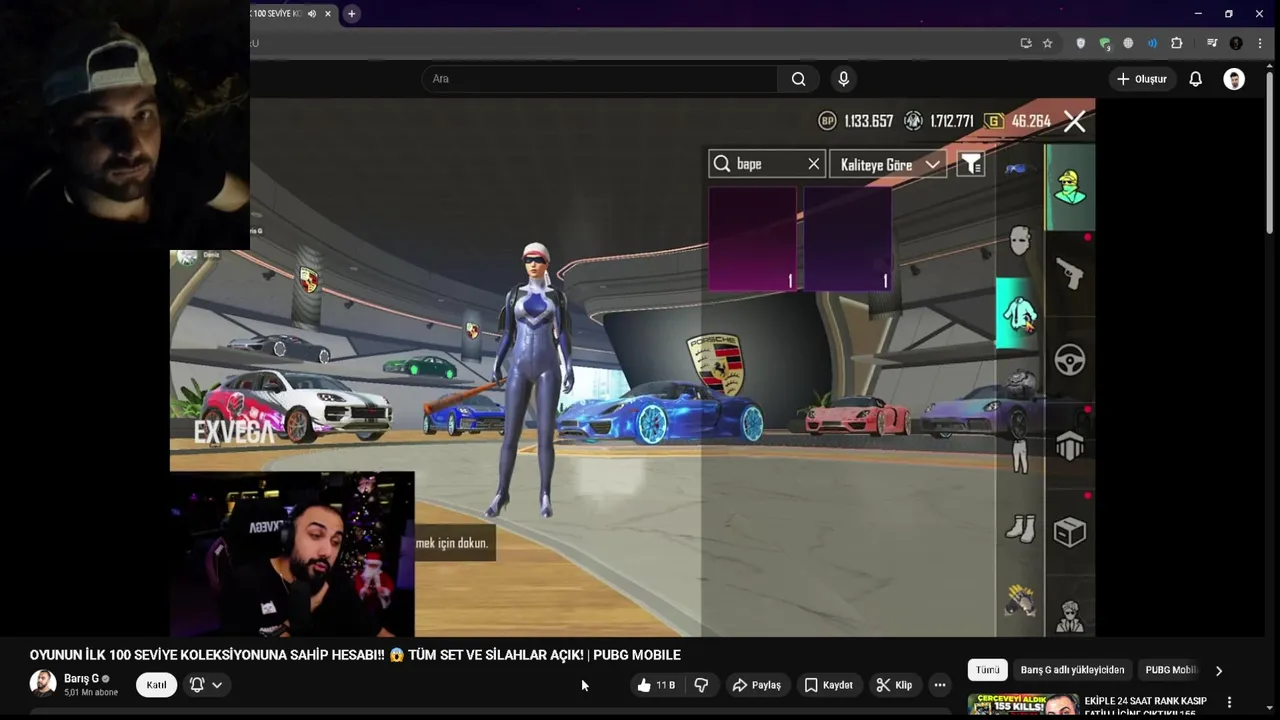Click the 'Paylaş' share button
Screen dimensions: 1280x720
point(756,685)
